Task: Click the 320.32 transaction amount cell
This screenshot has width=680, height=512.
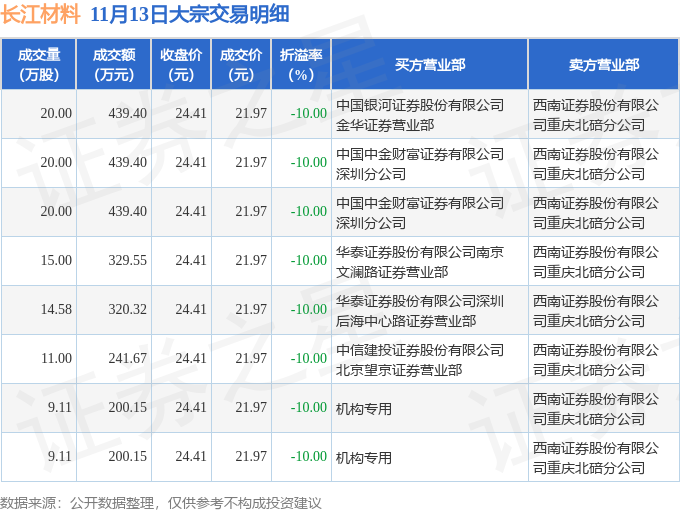Action: [127, 310]
